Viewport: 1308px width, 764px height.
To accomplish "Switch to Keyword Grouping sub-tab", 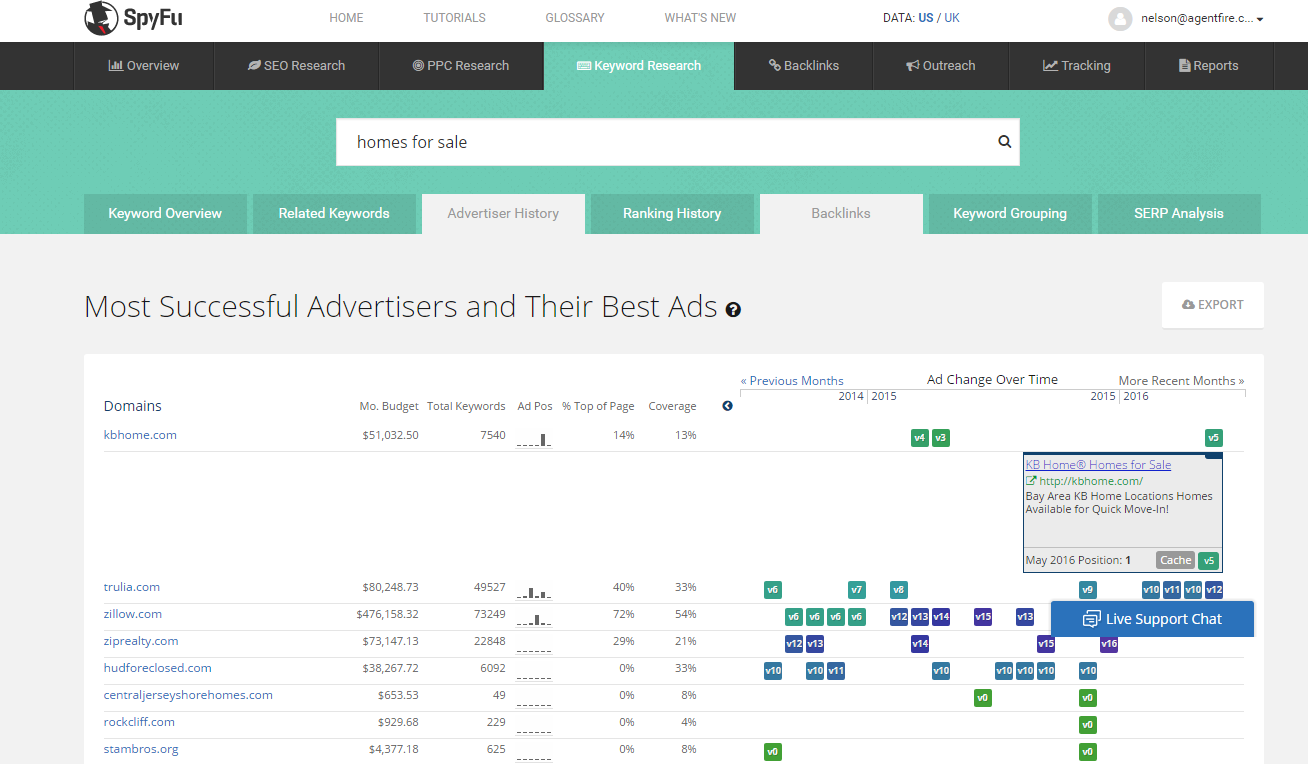I will point(1010,213).
